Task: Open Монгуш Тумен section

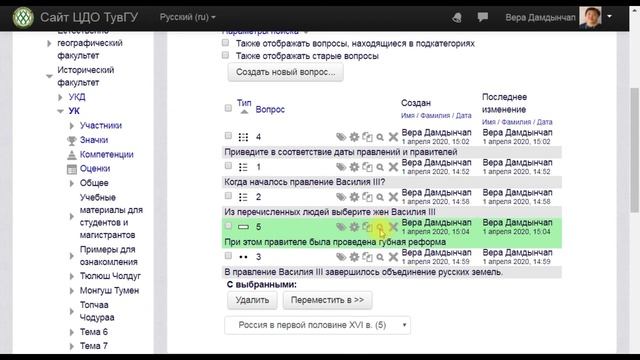Action: pos(109,290)
